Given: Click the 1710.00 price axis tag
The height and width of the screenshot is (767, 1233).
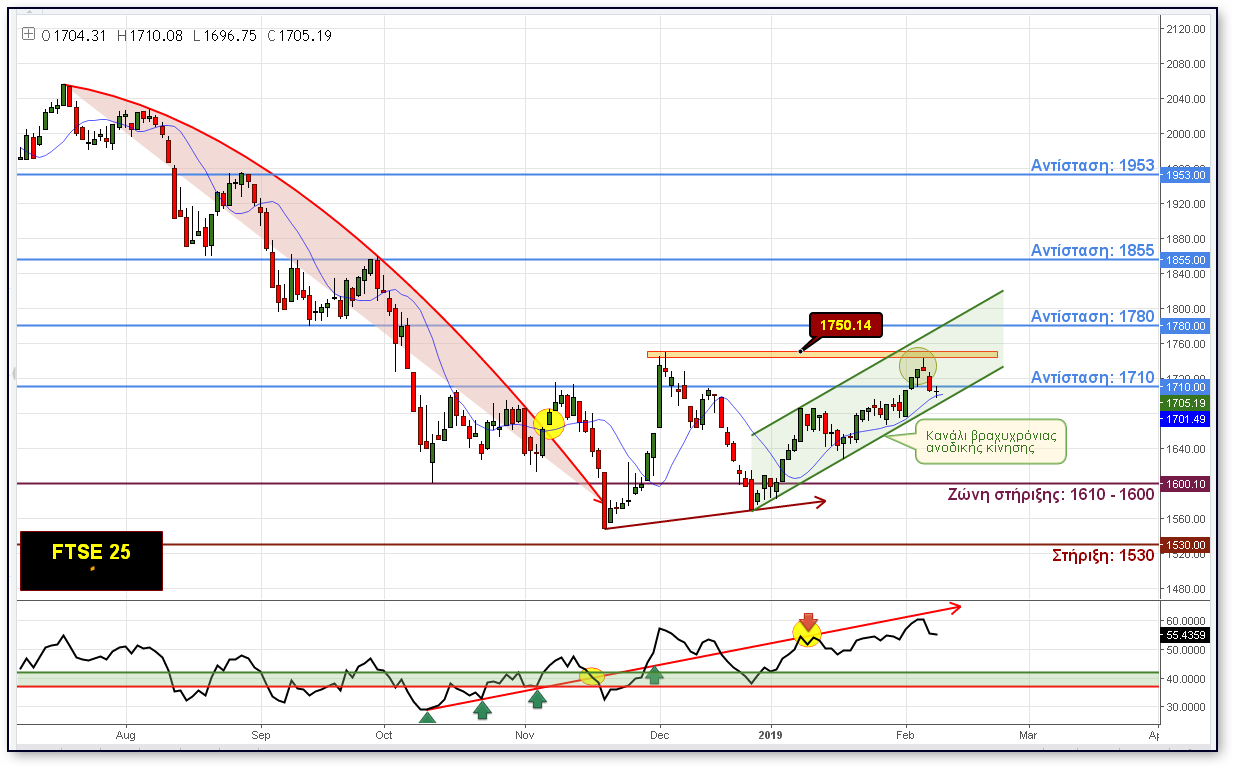Looking at the screenshot, I should tap(1185, 387).
